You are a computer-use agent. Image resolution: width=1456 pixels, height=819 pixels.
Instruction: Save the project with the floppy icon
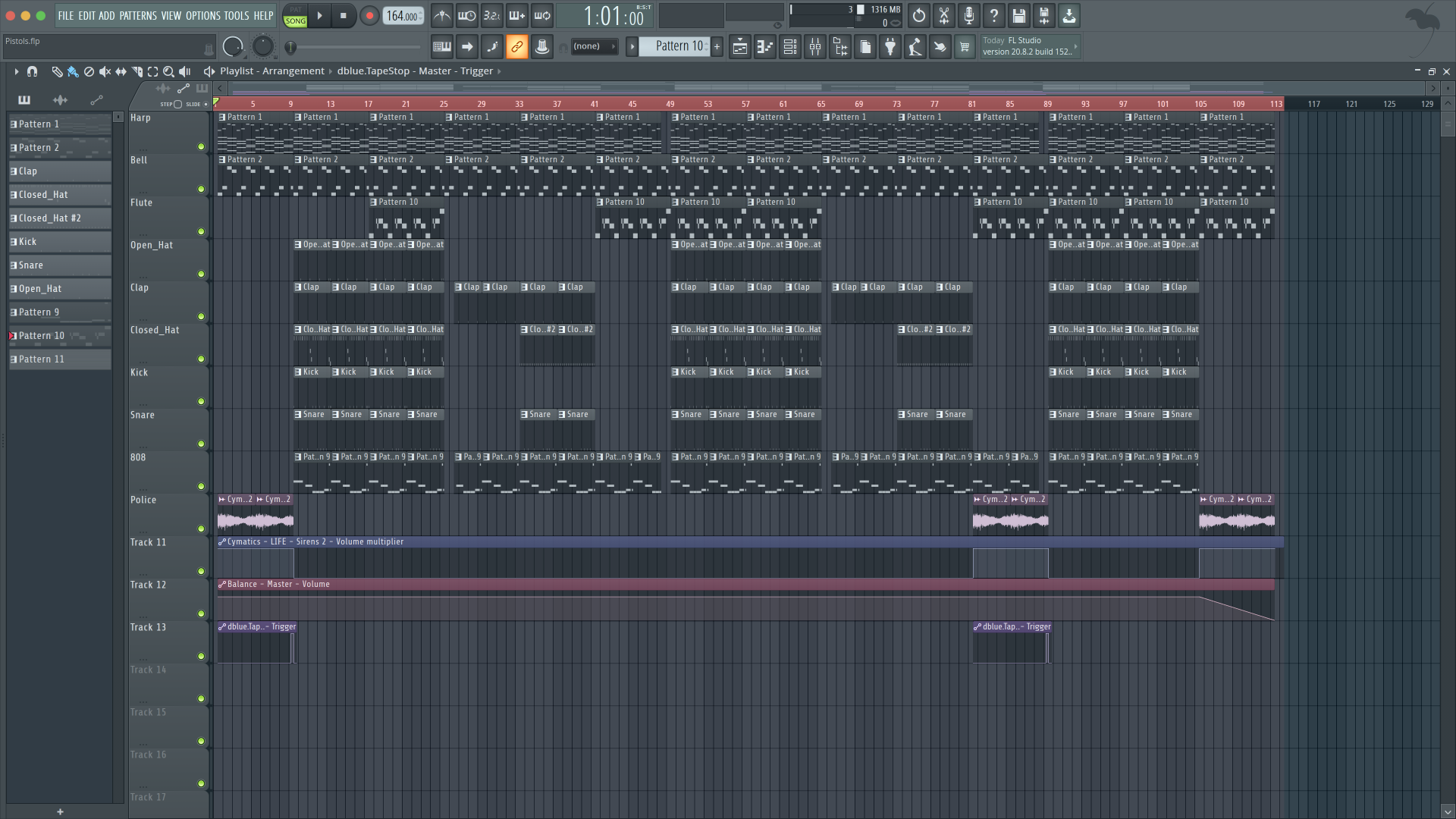(x=1019, y=16)
